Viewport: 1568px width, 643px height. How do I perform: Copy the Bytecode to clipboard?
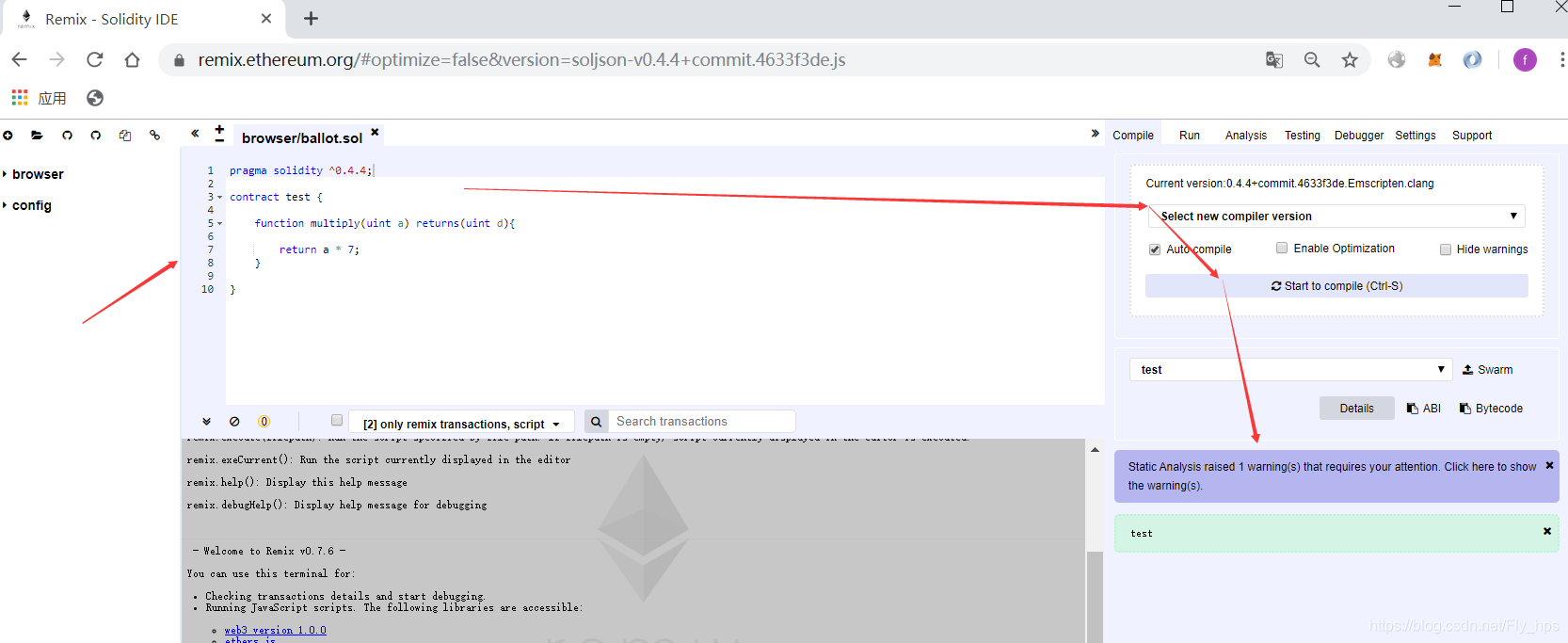click(x=1491, y=409)
